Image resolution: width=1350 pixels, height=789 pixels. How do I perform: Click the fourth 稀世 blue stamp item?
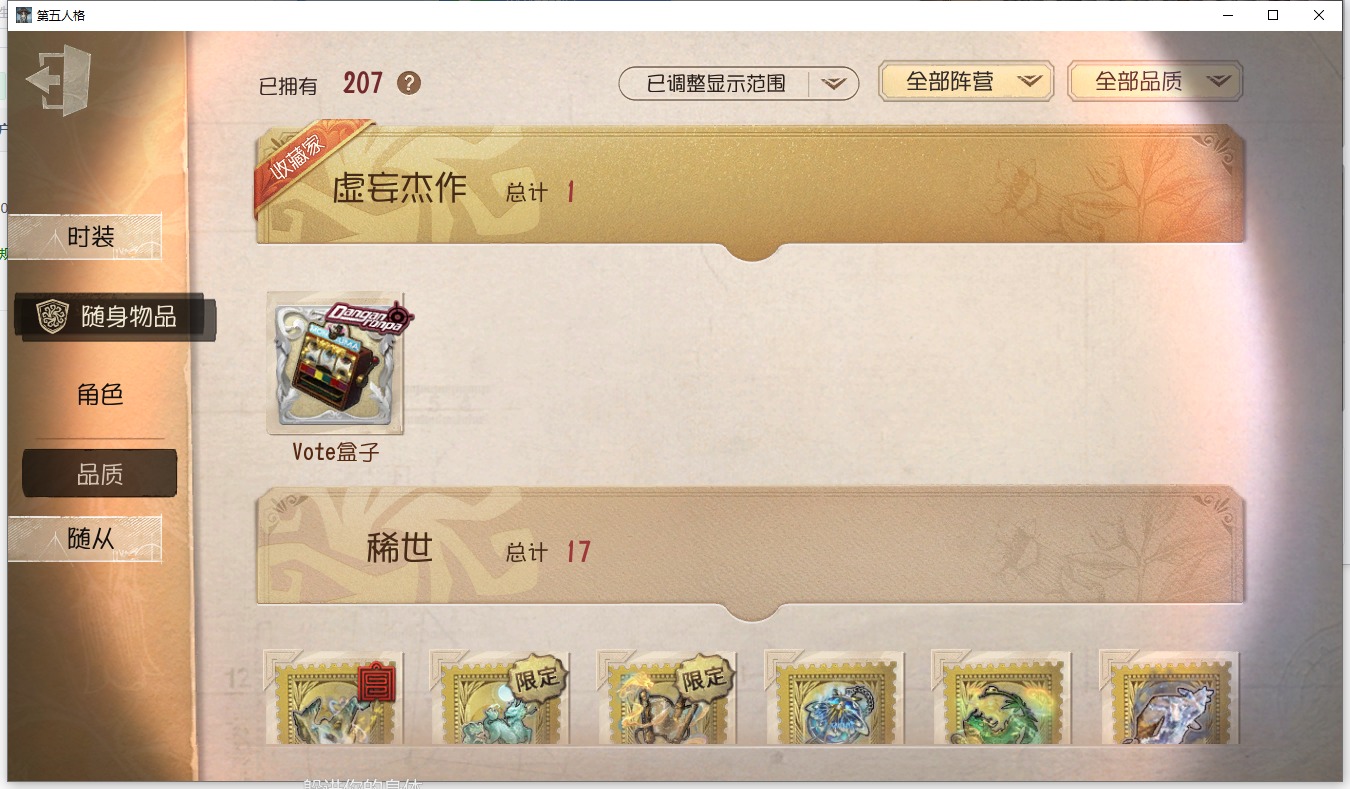(x=834, y=698)
